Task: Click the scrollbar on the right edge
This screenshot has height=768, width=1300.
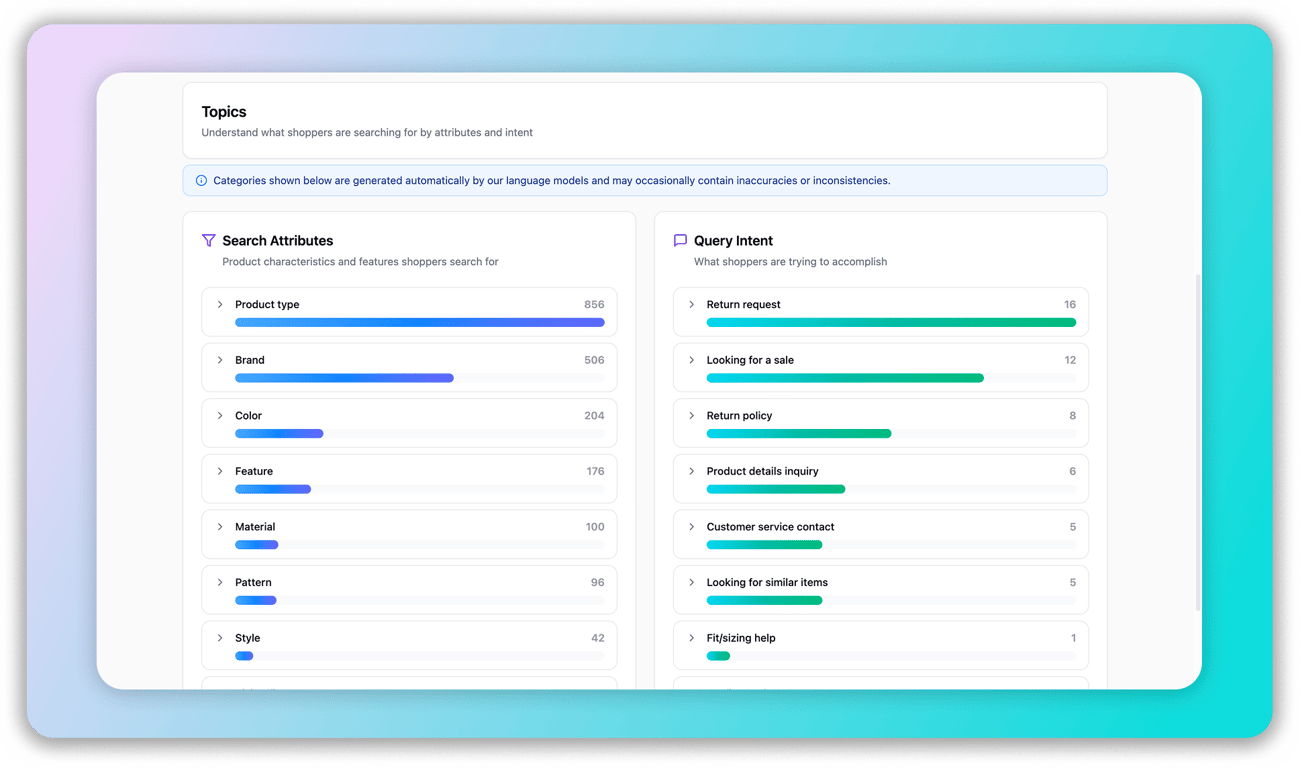Action: click(1196, 440)
